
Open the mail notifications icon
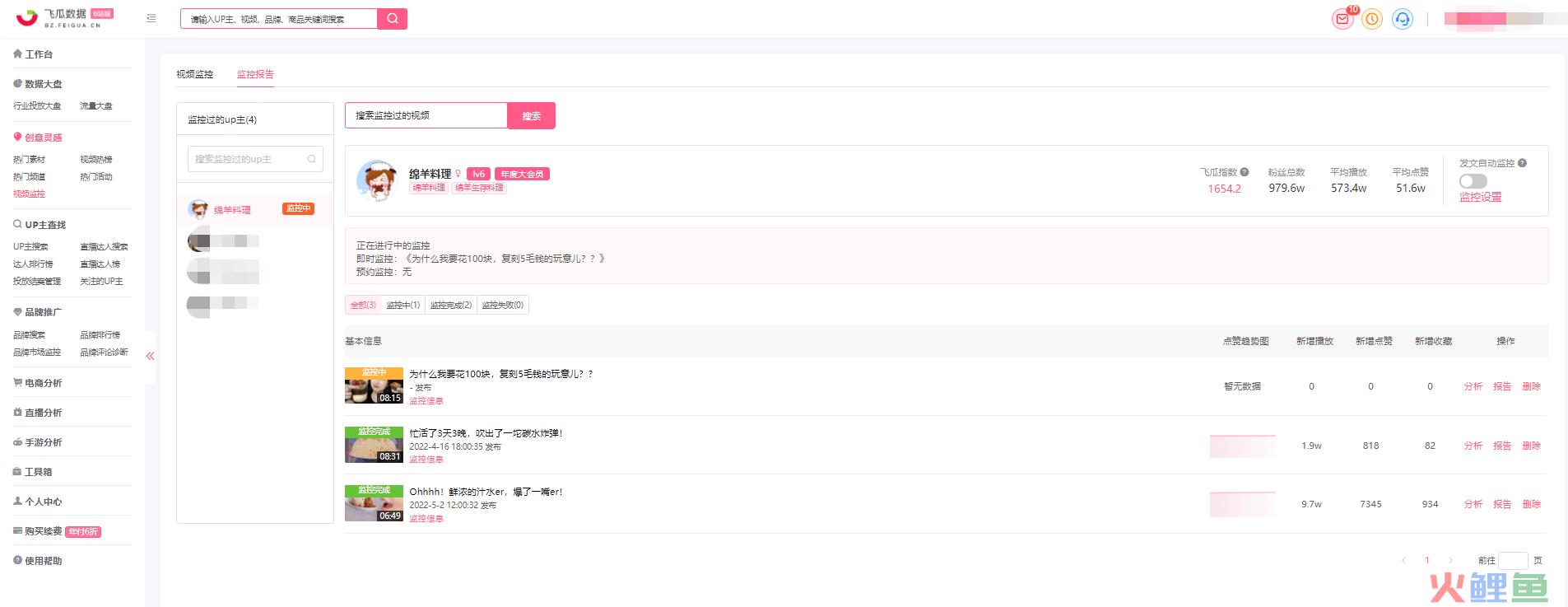[1342, 19]
